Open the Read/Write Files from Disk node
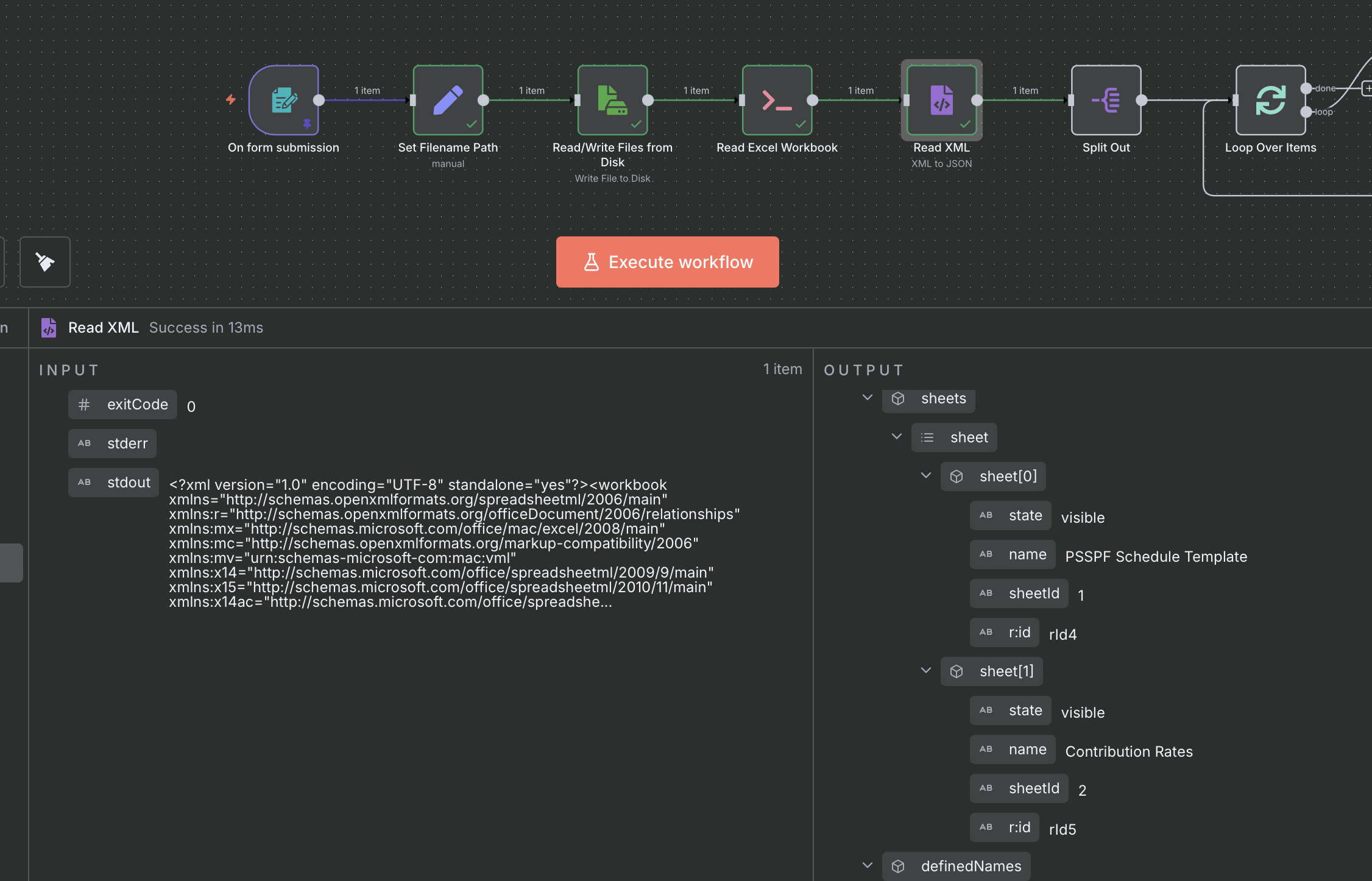Viewport: 1372px width, 881px height. [x=612, y=100]
